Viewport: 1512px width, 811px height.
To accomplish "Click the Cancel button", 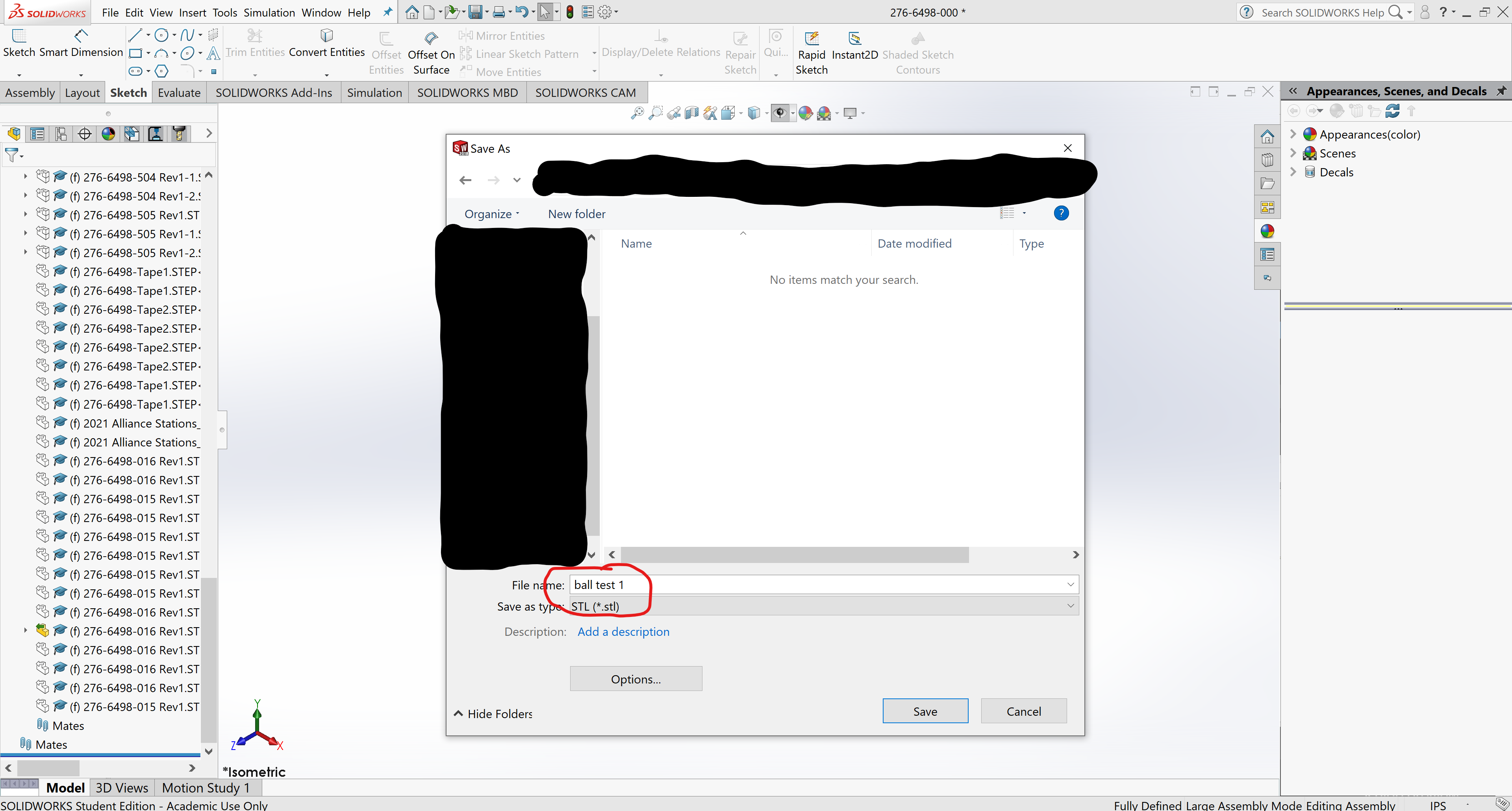I will 1023,711.
